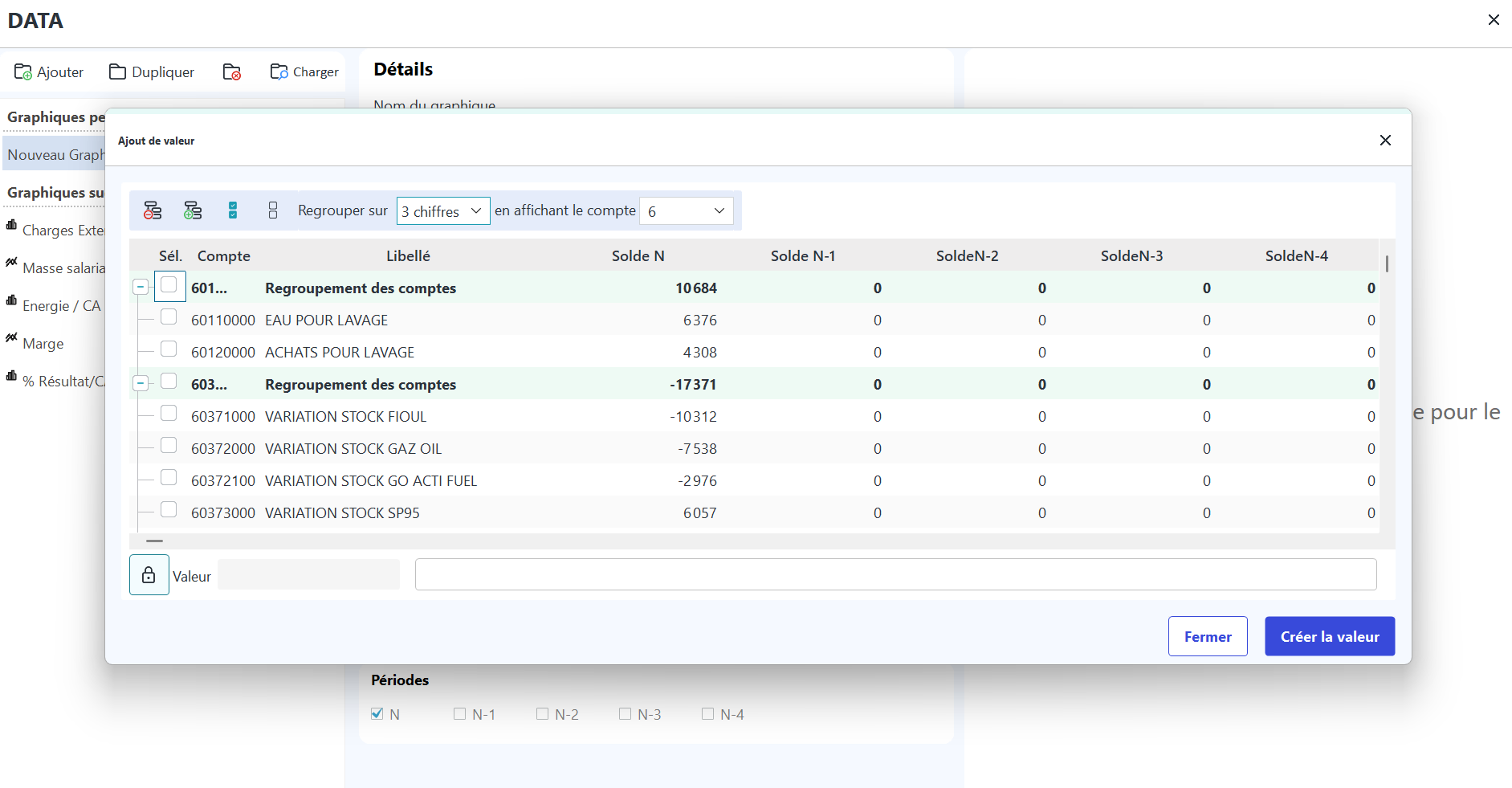Expand all account groups icon
Screen dimensions: 1512x788
[193, 210]
